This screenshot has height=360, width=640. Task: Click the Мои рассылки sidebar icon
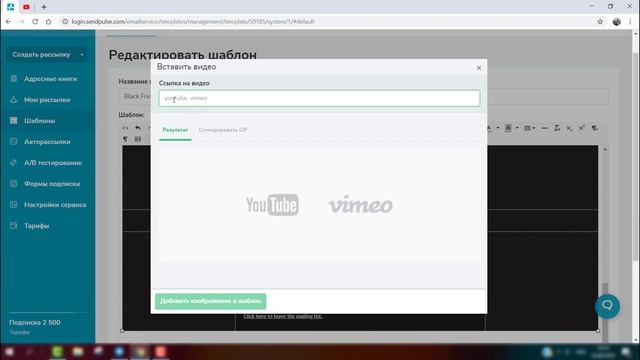click(13, 100)
